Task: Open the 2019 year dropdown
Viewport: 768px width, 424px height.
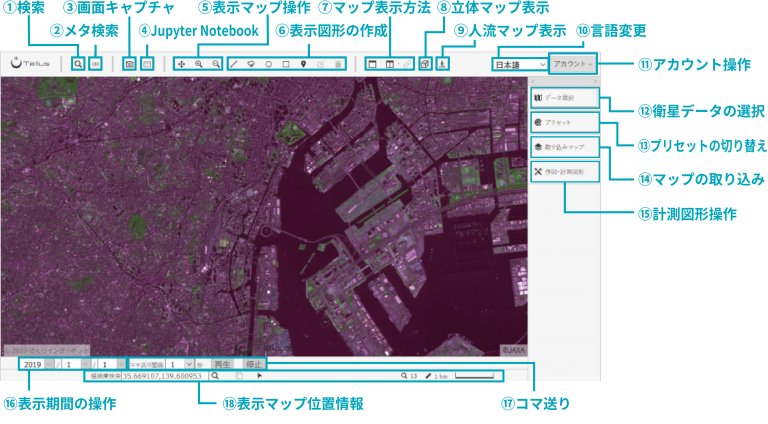Action: pos(36,365)
